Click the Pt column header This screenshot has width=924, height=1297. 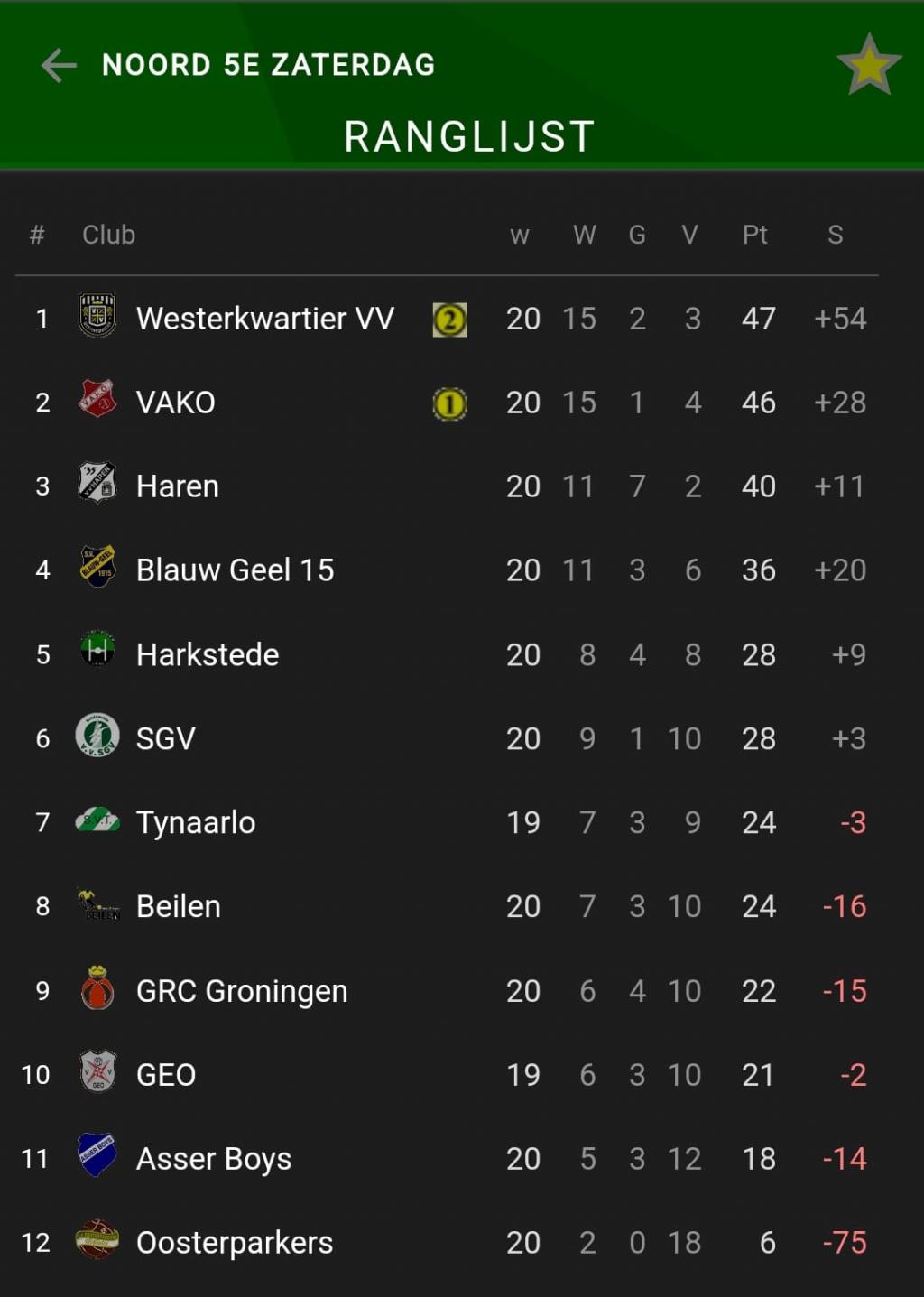(x=755, y=235)
